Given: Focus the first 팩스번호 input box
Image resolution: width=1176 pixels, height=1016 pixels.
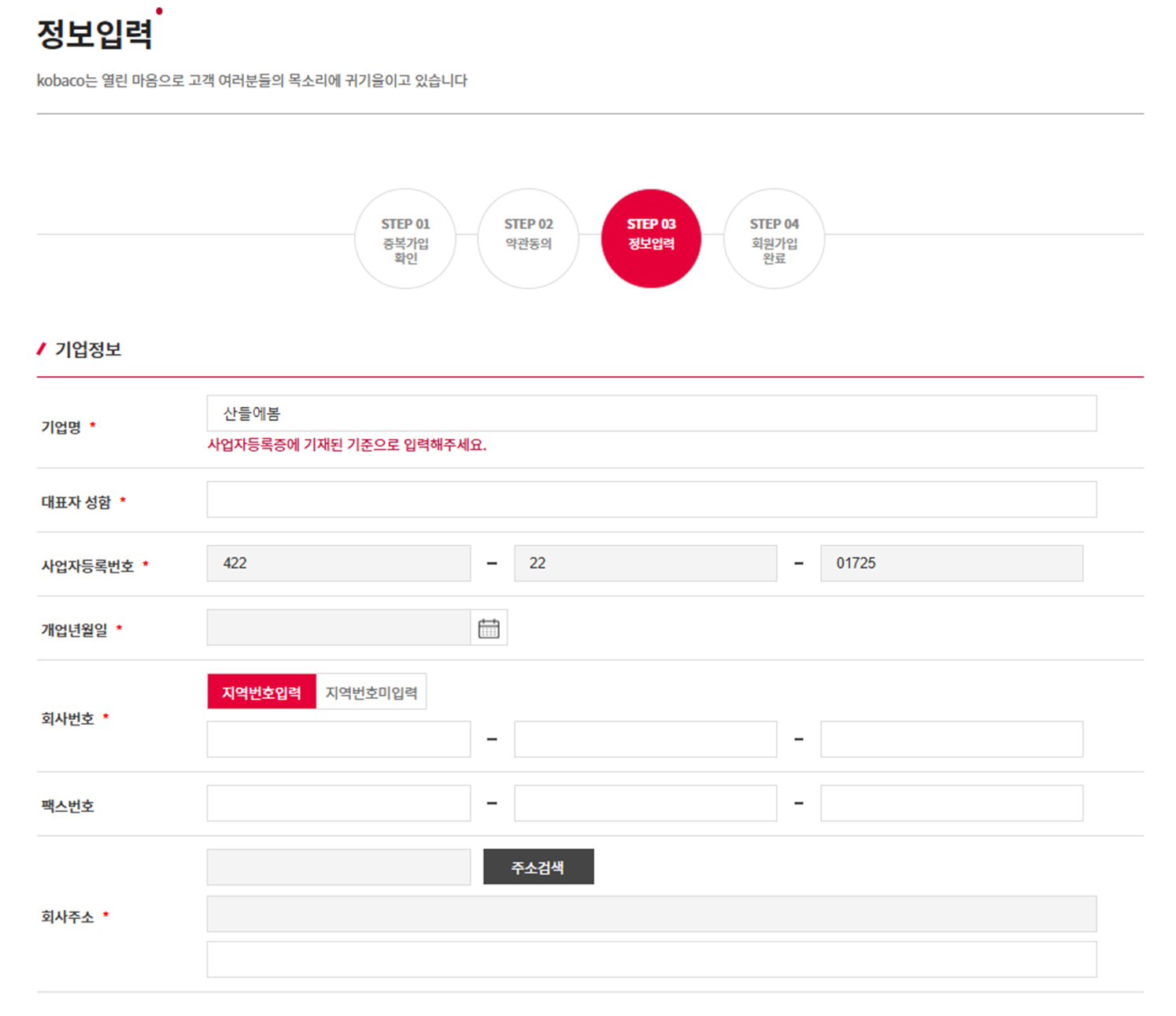Looking at the screenshot, I should [338, 804].
